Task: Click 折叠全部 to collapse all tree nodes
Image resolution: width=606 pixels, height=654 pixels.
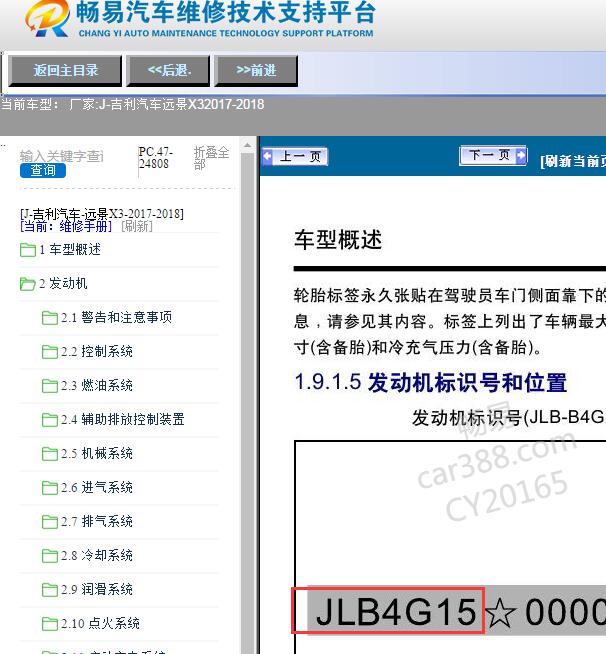Action: click(x=211, y=158)
